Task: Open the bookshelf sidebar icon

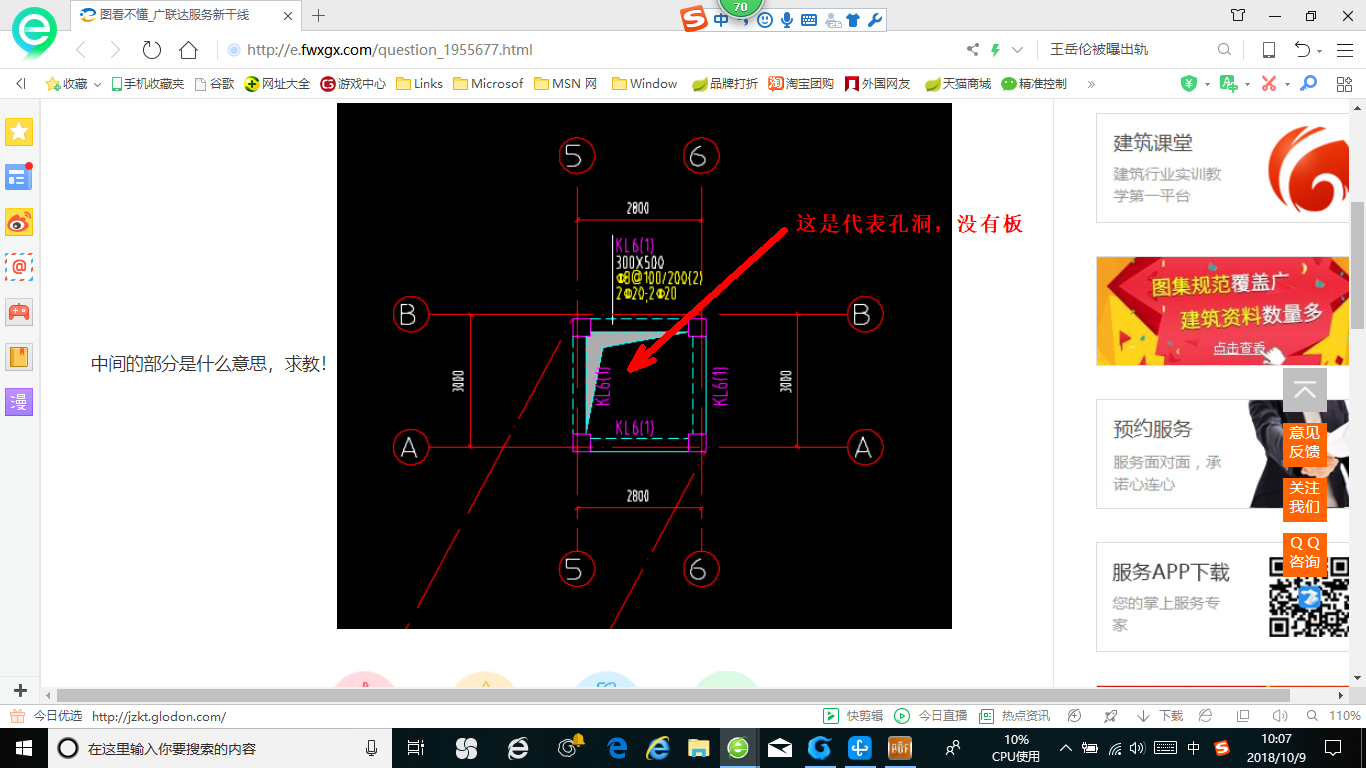Action: point(19,357)
